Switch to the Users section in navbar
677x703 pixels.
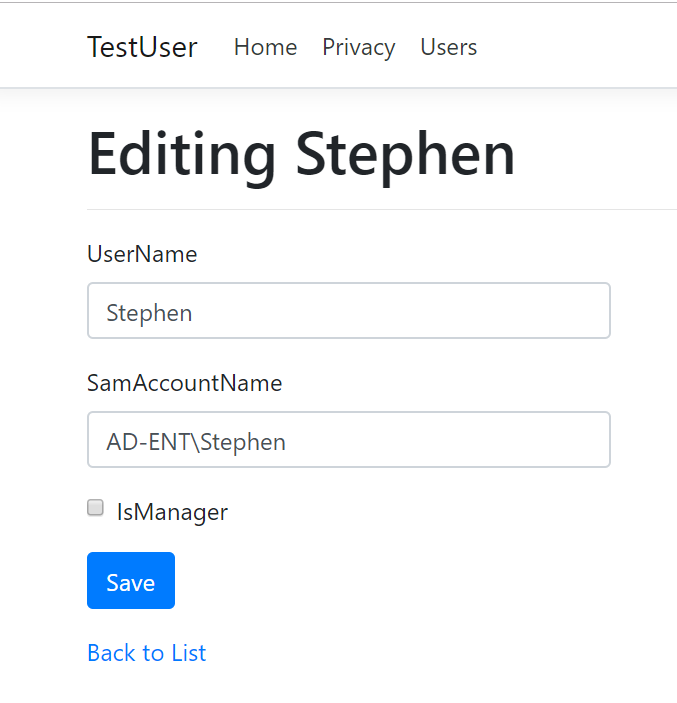tap(449, 47)
